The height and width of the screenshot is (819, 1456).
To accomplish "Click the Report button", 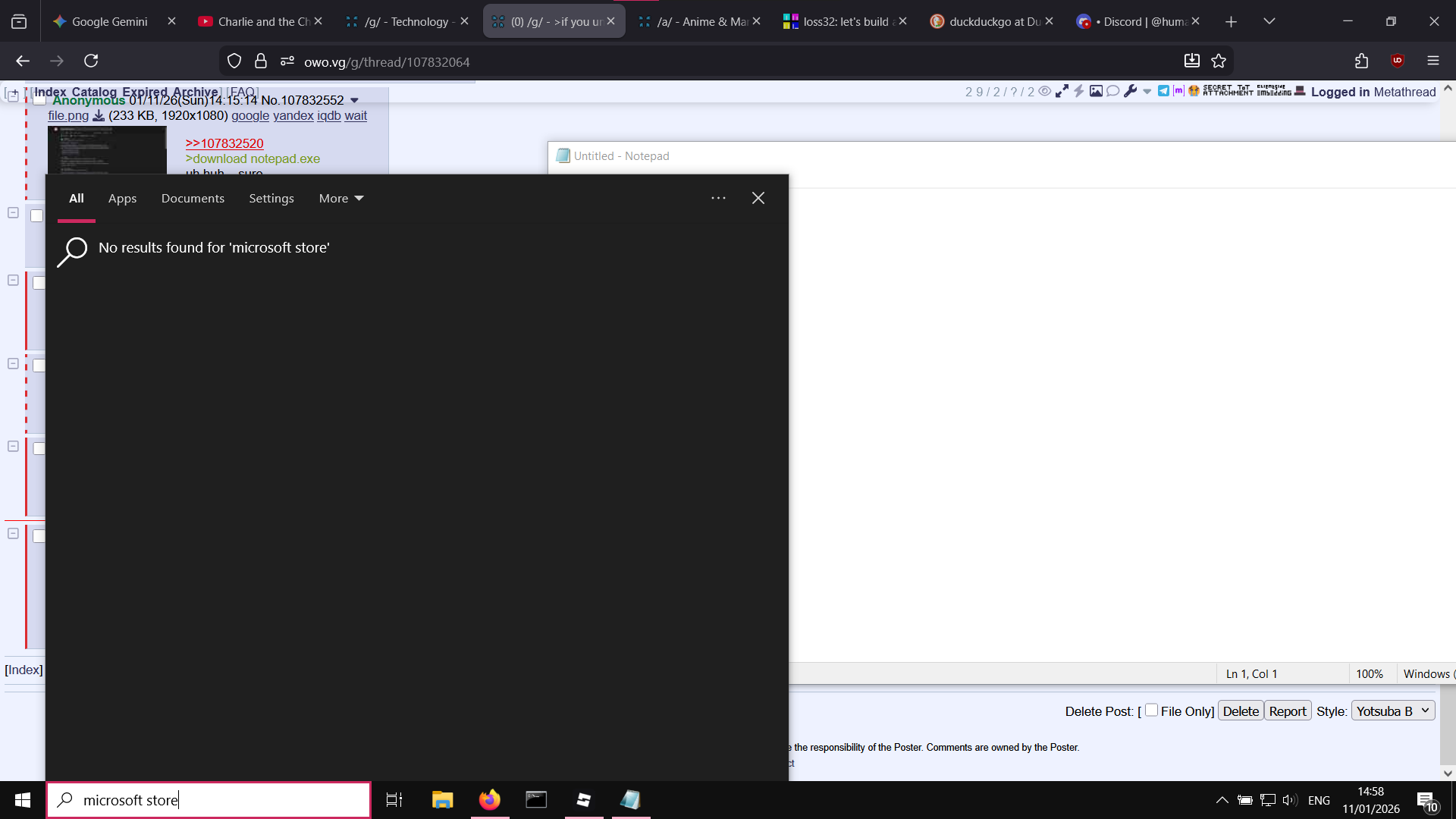I will (1287, 711).
